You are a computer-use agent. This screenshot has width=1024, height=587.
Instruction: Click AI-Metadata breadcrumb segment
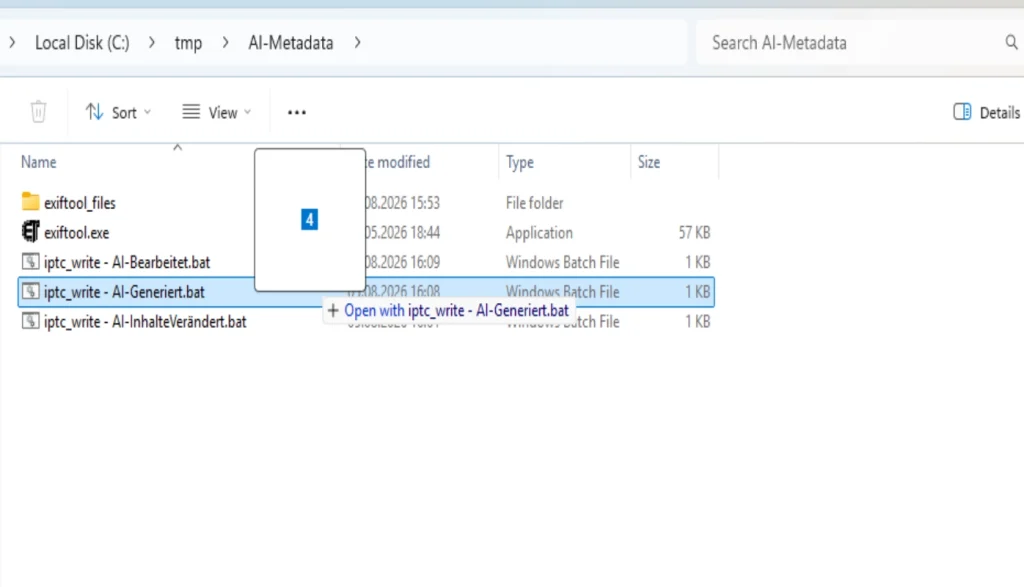point(291,42)
